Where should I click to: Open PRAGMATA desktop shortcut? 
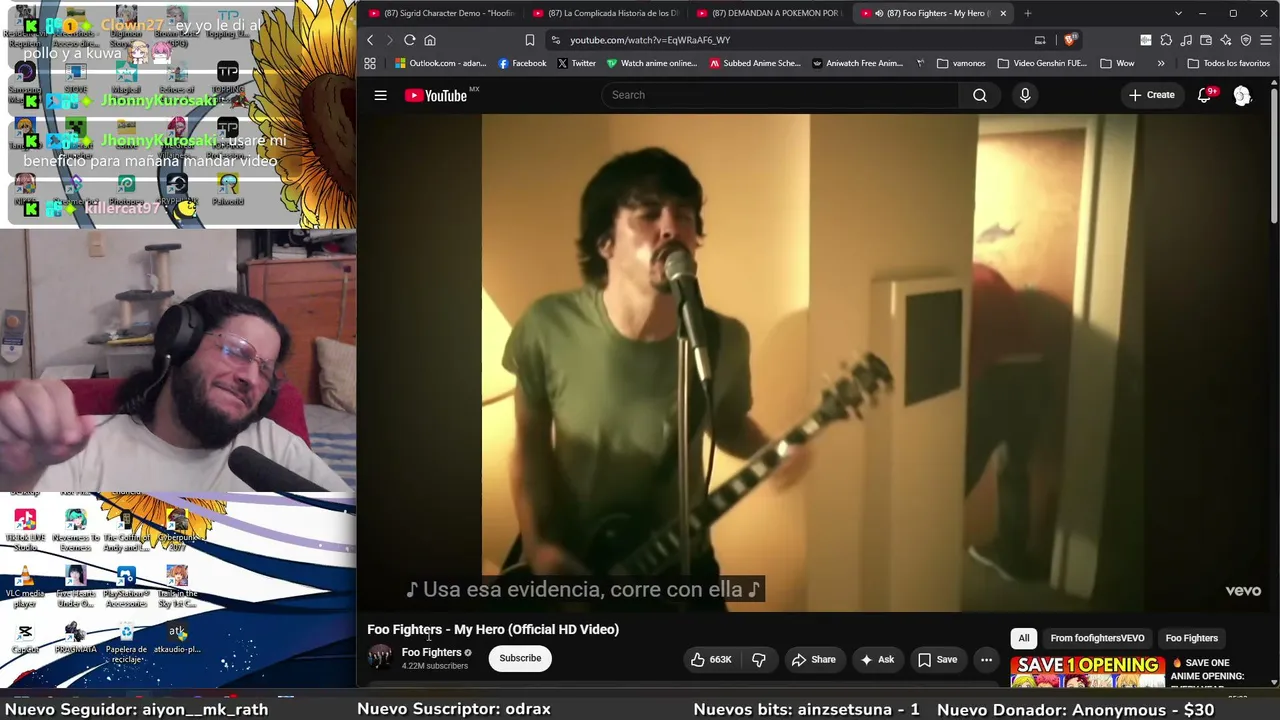click(75, 639)
